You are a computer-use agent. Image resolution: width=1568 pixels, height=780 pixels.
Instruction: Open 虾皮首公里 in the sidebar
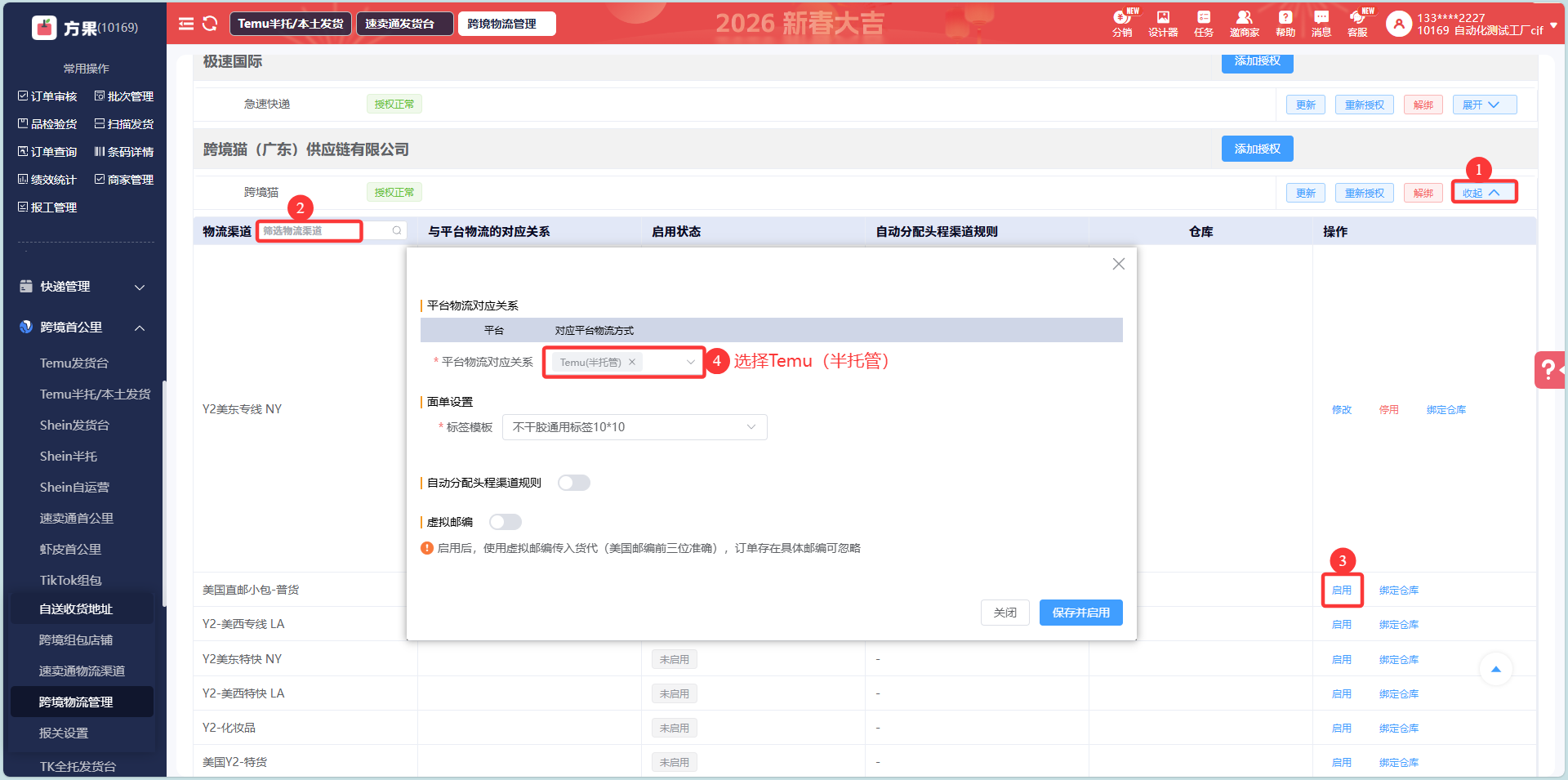(71, 549)
